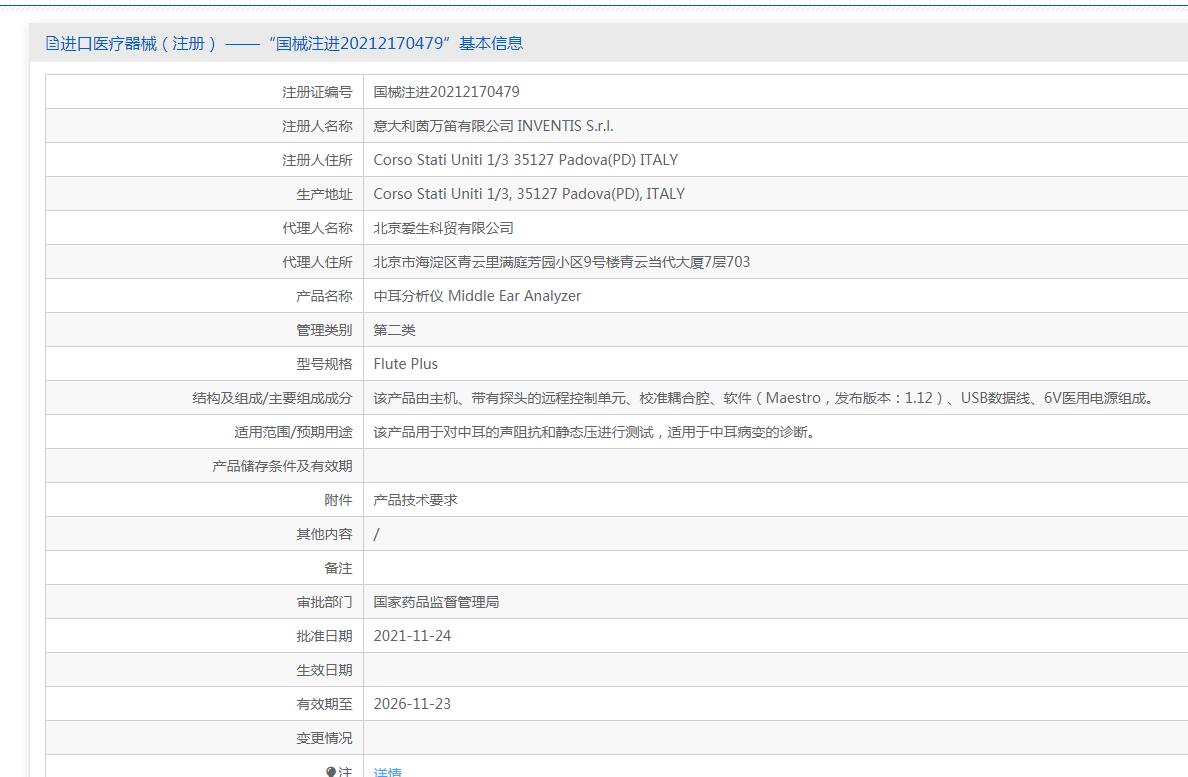Click the 注册人名称 label
Screen dimensions: 1188x777
pyautogui.click(x=317, y=126)
